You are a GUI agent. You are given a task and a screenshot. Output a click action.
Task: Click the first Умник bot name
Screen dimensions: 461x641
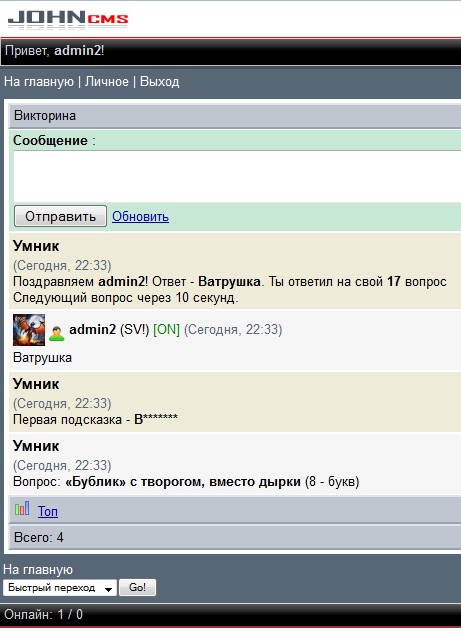click(x=36, y=246)
